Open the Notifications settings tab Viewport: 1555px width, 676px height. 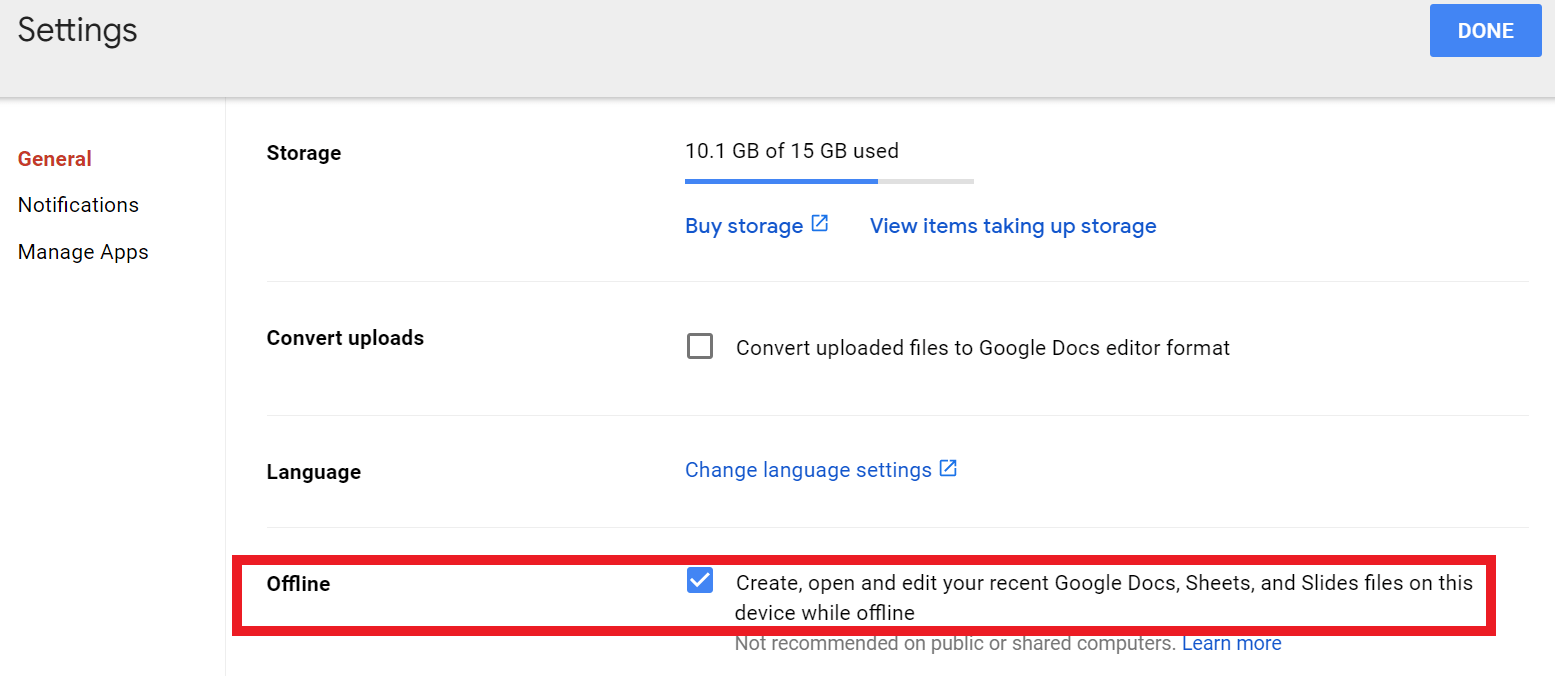(x=78, y=205)
